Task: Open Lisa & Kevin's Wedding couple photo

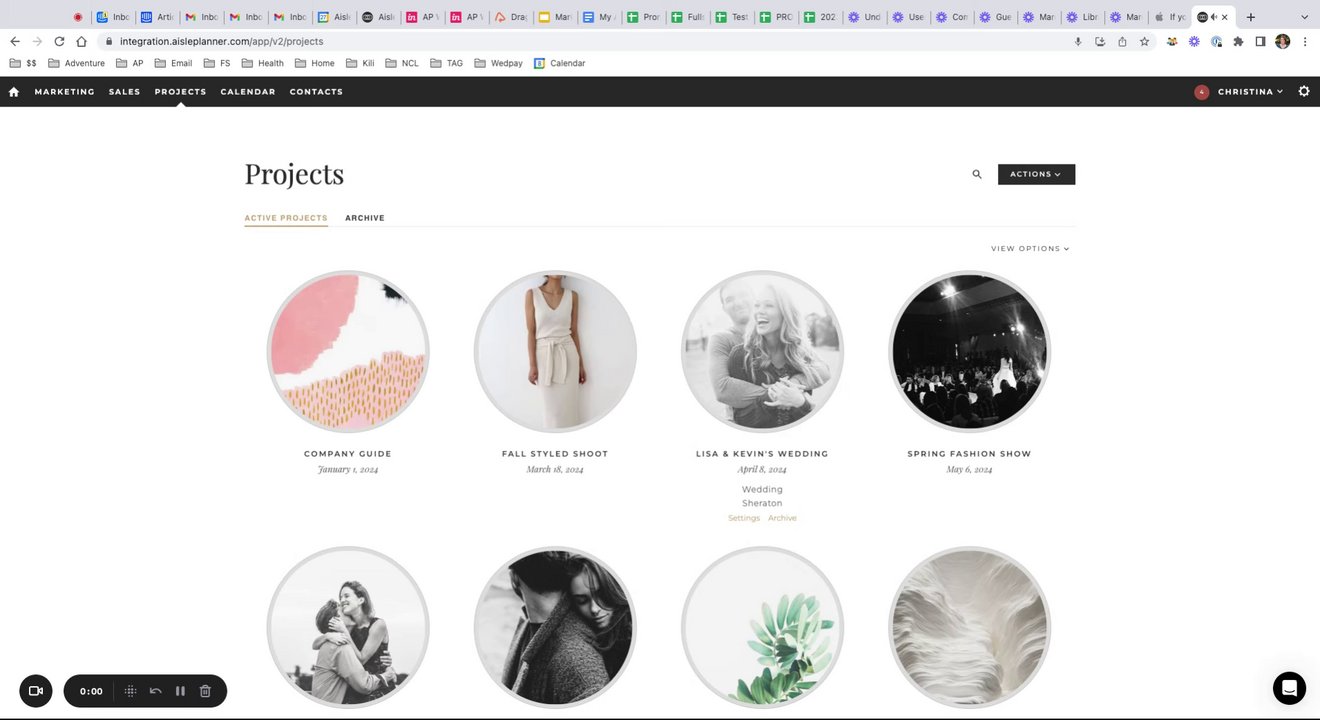Action: [x=762, y=352]
